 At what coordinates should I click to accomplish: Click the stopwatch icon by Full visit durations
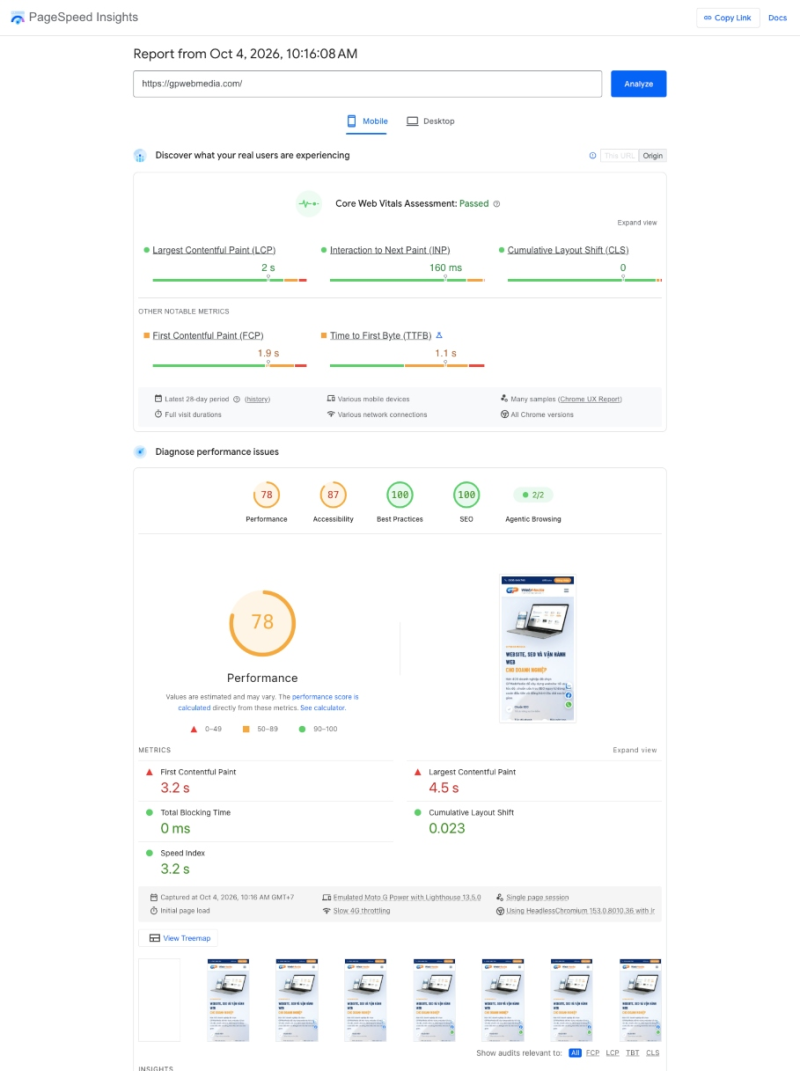click(x=158, y=415)
